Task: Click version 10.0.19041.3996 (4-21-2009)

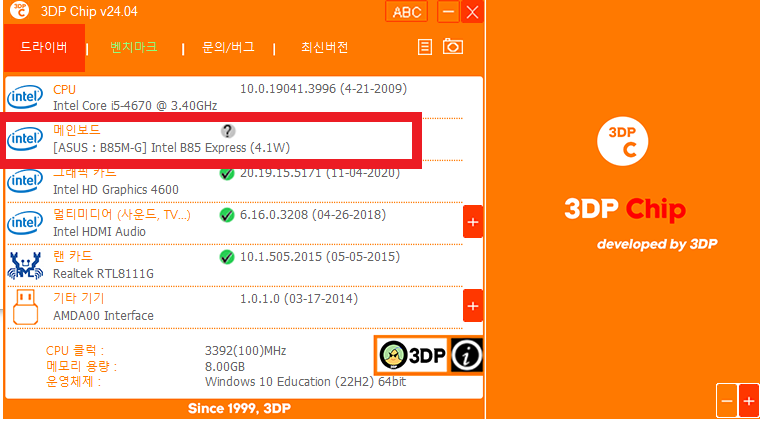Action: [323, 89]
